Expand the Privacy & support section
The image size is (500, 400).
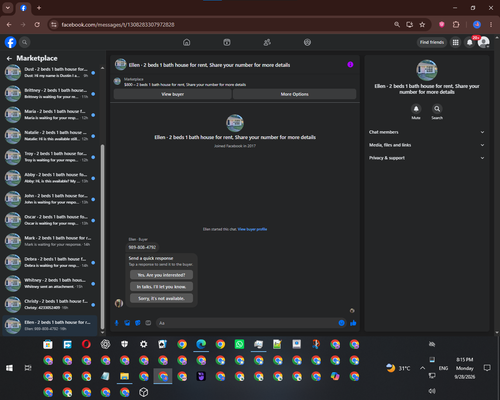426,158
